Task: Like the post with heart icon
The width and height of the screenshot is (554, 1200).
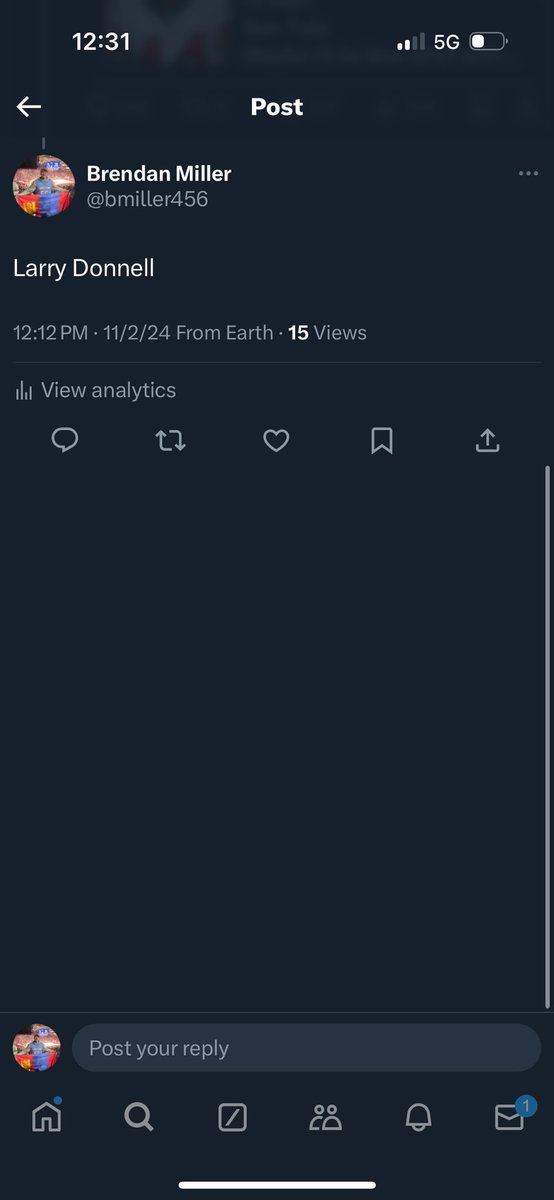Action: click(276, 440)
